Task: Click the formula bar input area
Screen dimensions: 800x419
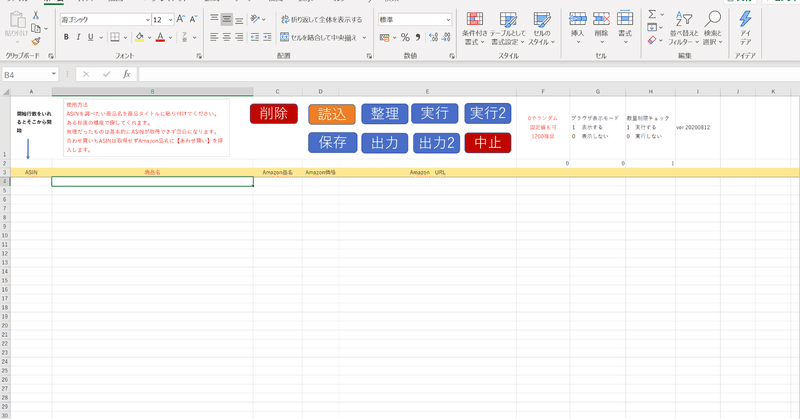Action: pyautogui.click(x=469, y=75)
